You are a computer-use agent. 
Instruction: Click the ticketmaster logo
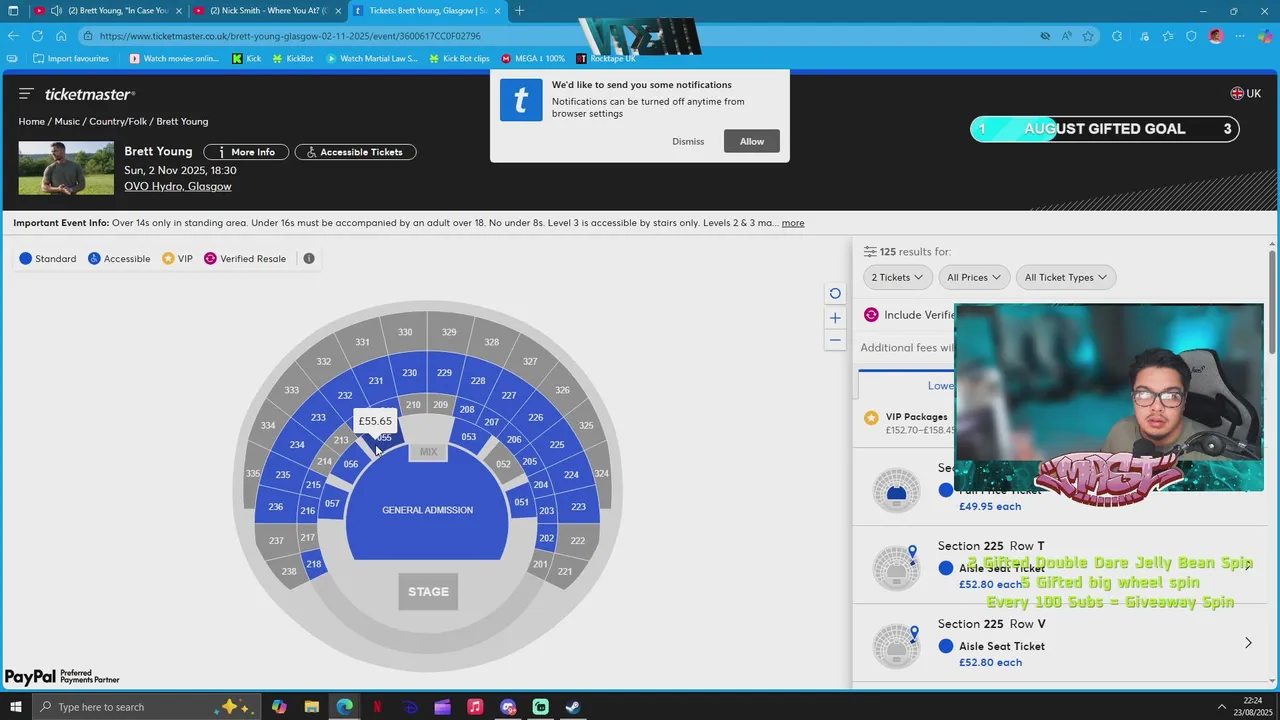tap(89, 94)
